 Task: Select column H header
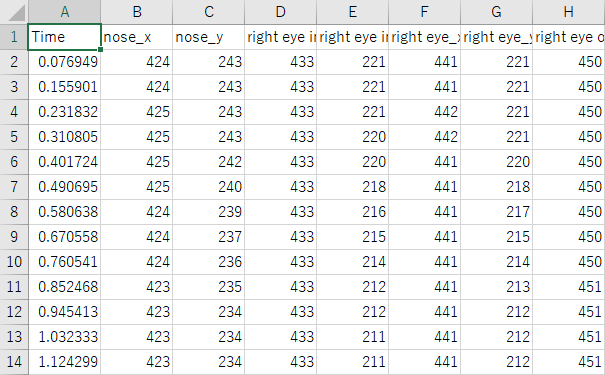pyautogui.click(x=569, y=12)
